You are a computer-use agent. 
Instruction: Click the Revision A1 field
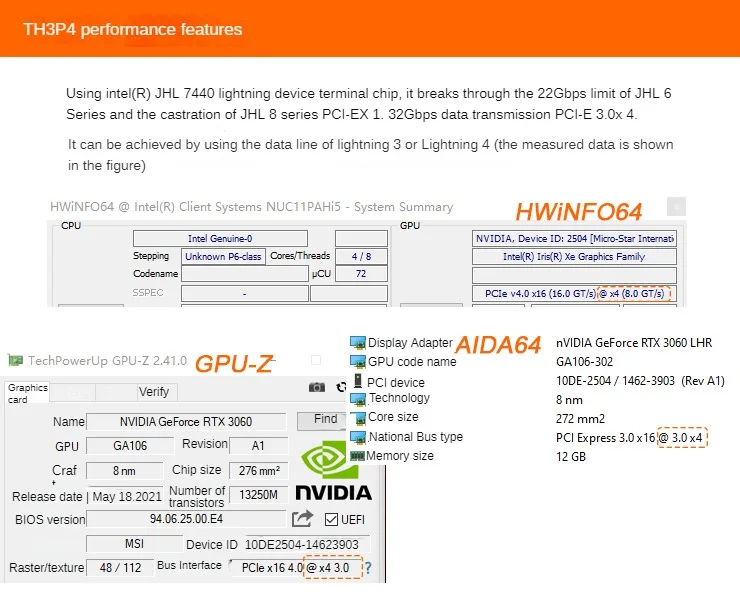(258, 446)
